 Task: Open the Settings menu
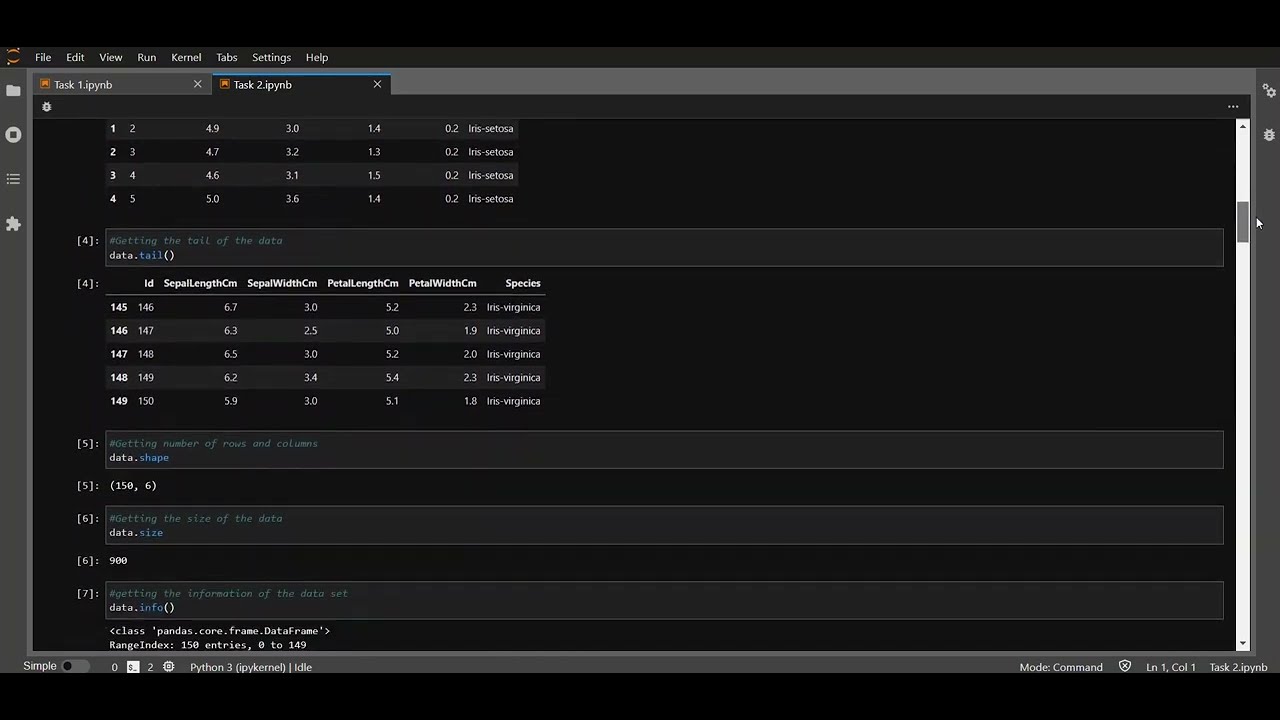pyautogui.click(x=271, y=58)
